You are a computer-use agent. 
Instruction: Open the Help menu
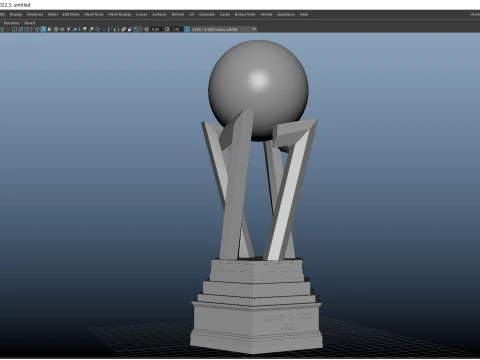pos(304,14)
